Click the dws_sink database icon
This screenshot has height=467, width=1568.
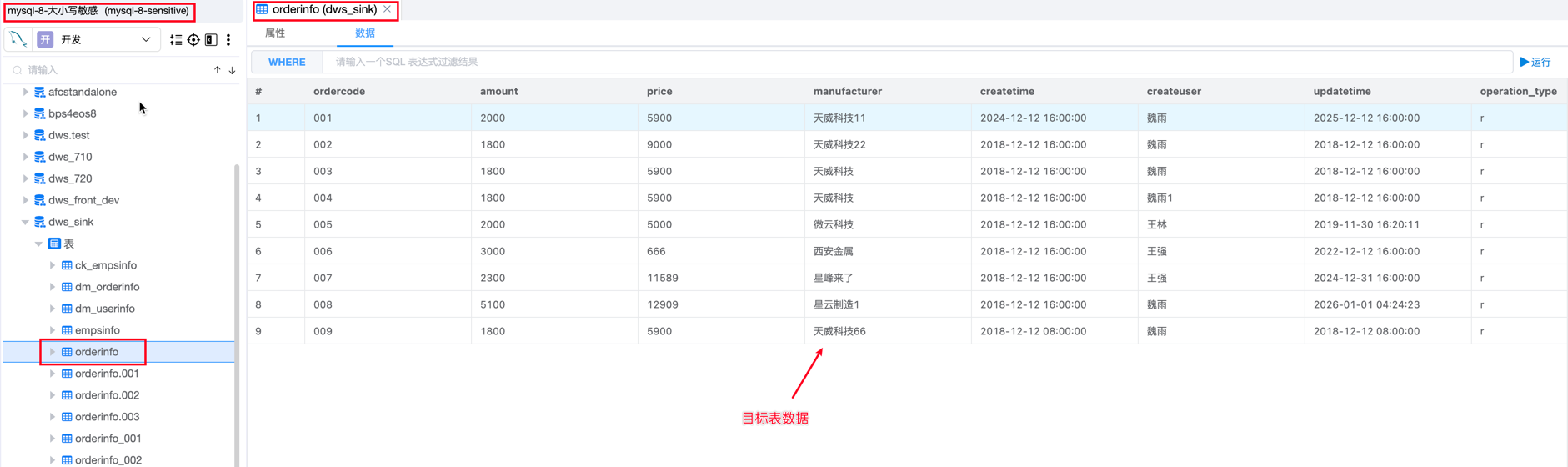(x=39, y=222)
